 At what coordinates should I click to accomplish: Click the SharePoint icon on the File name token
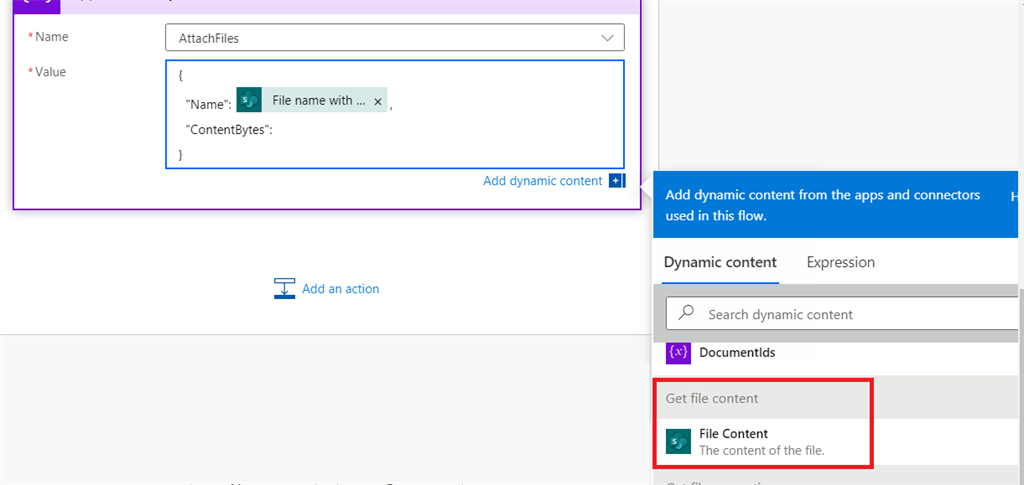pyautogui.click(x=249, y=101)
